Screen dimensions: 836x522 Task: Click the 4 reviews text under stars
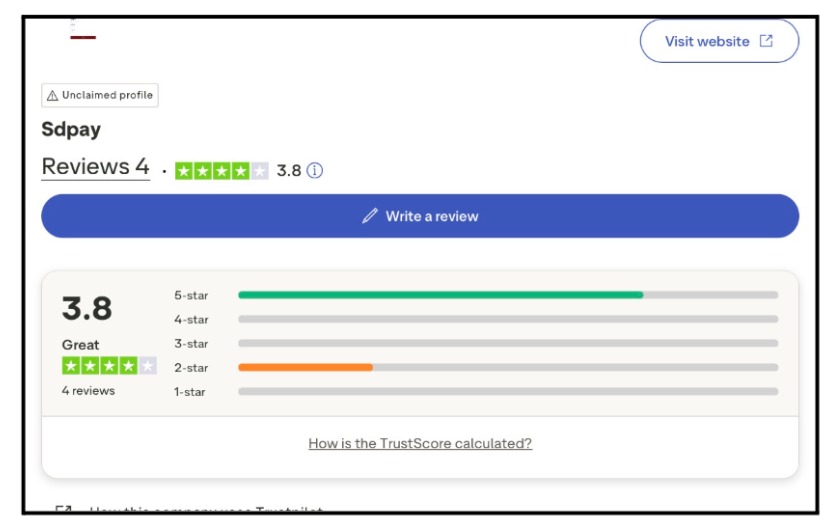tap(88, 391)
